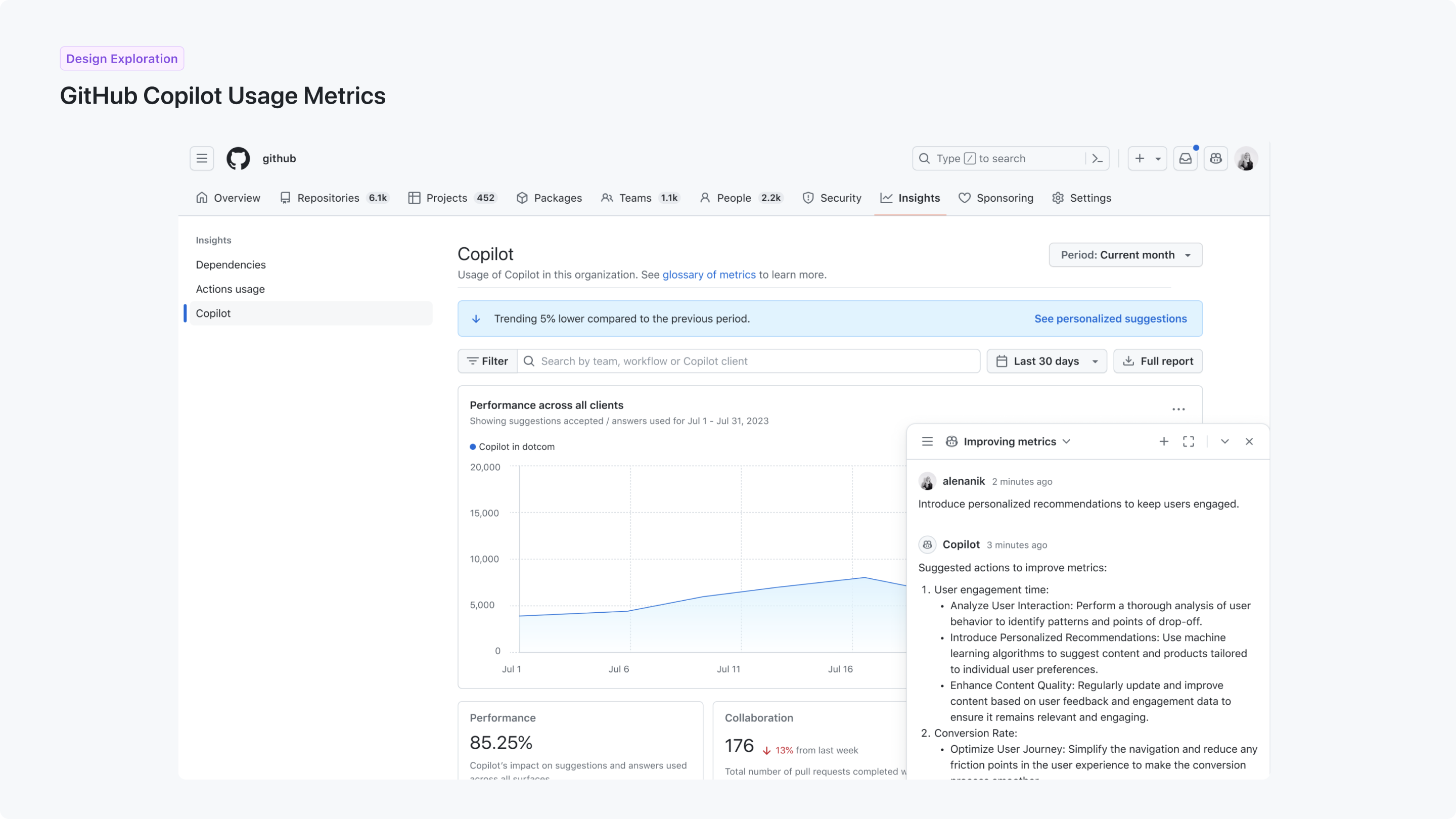
Task: Click the GitHub logo next to github
Action: tap(238, 158)
